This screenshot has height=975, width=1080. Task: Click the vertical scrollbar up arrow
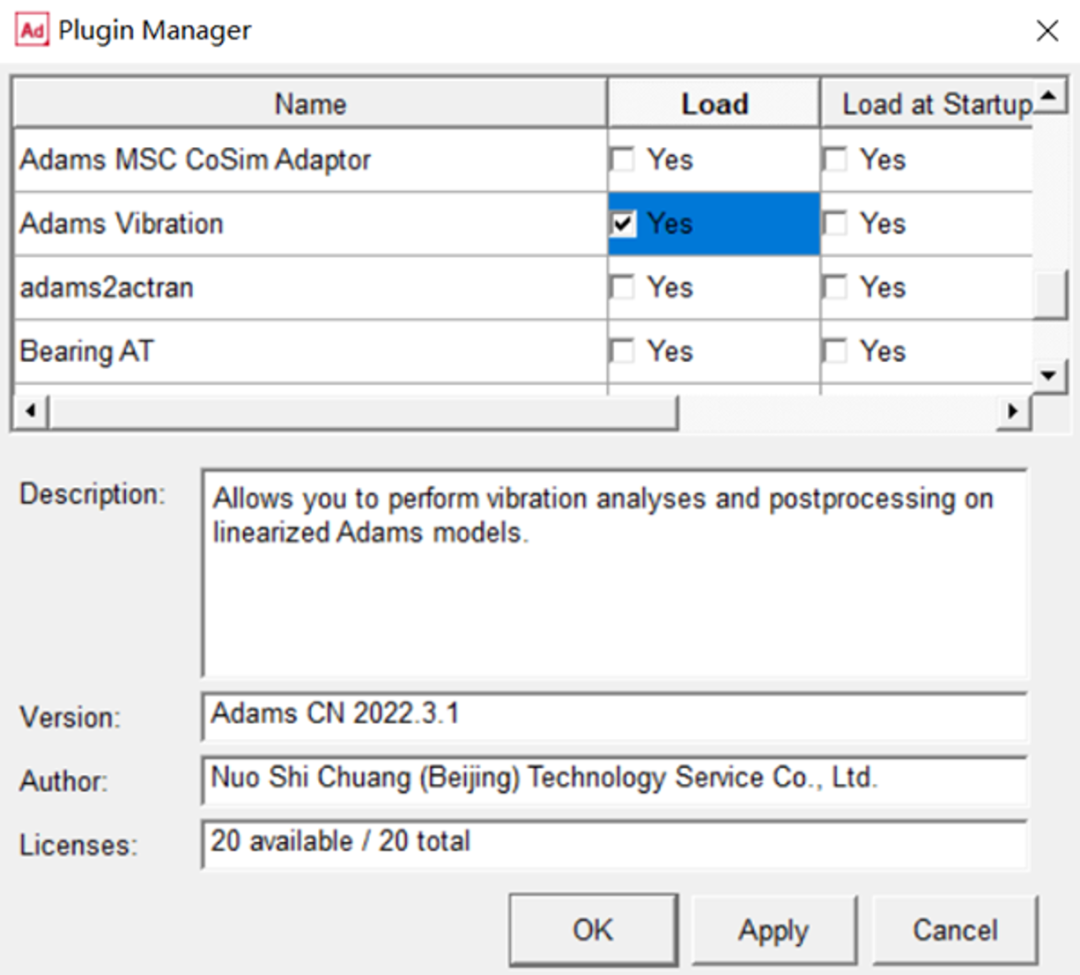1049,96
